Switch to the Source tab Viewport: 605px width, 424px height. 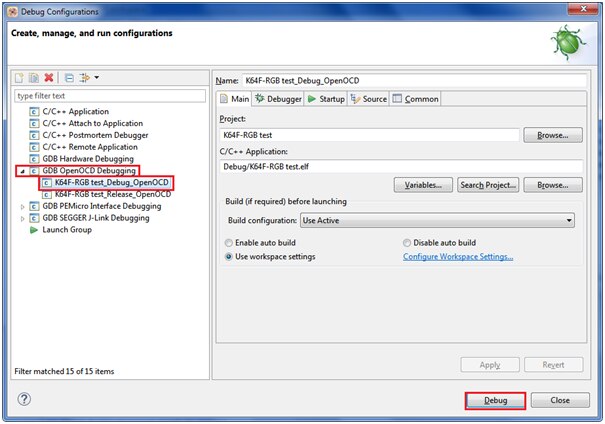point(369,99)
